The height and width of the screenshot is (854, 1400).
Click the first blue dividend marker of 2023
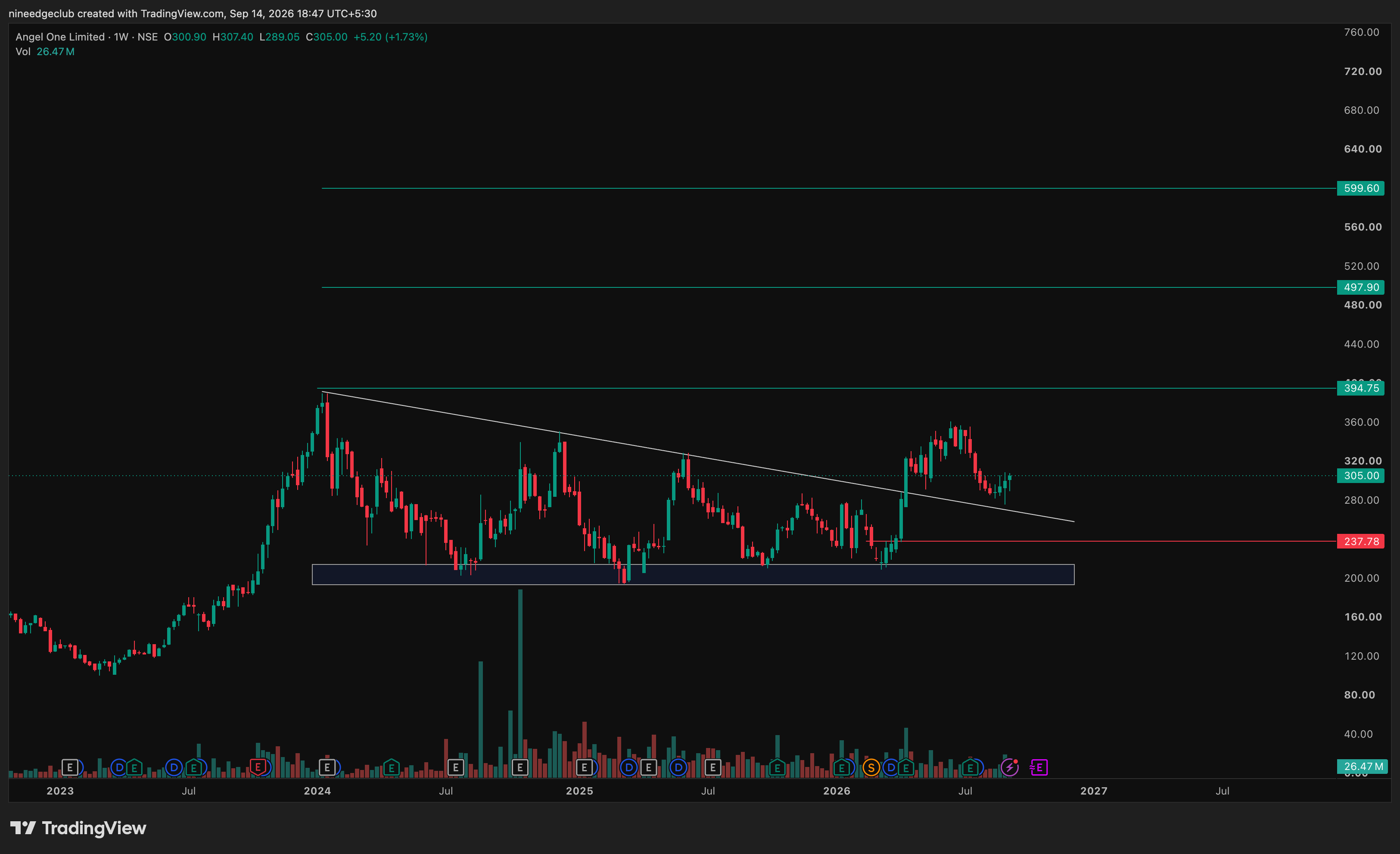pyautogui.click(x=119, y=768)
